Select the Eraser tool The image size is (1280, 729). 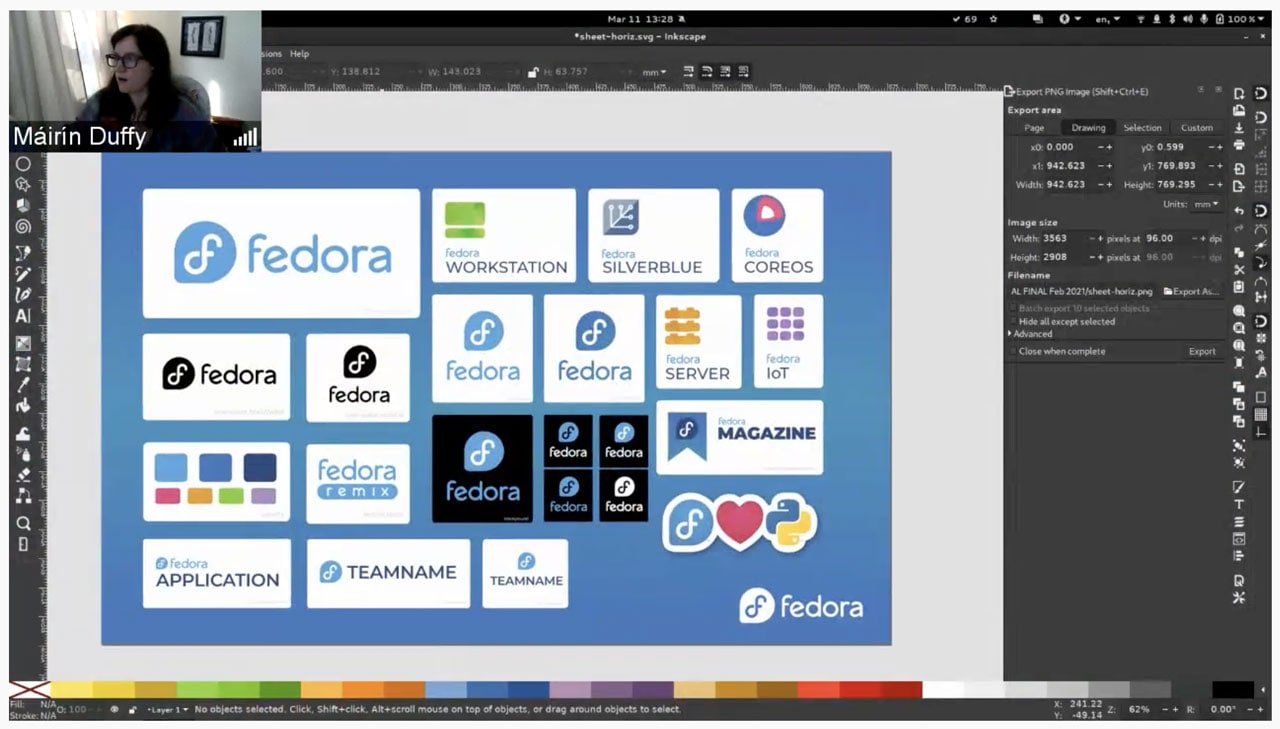[23, 475]
